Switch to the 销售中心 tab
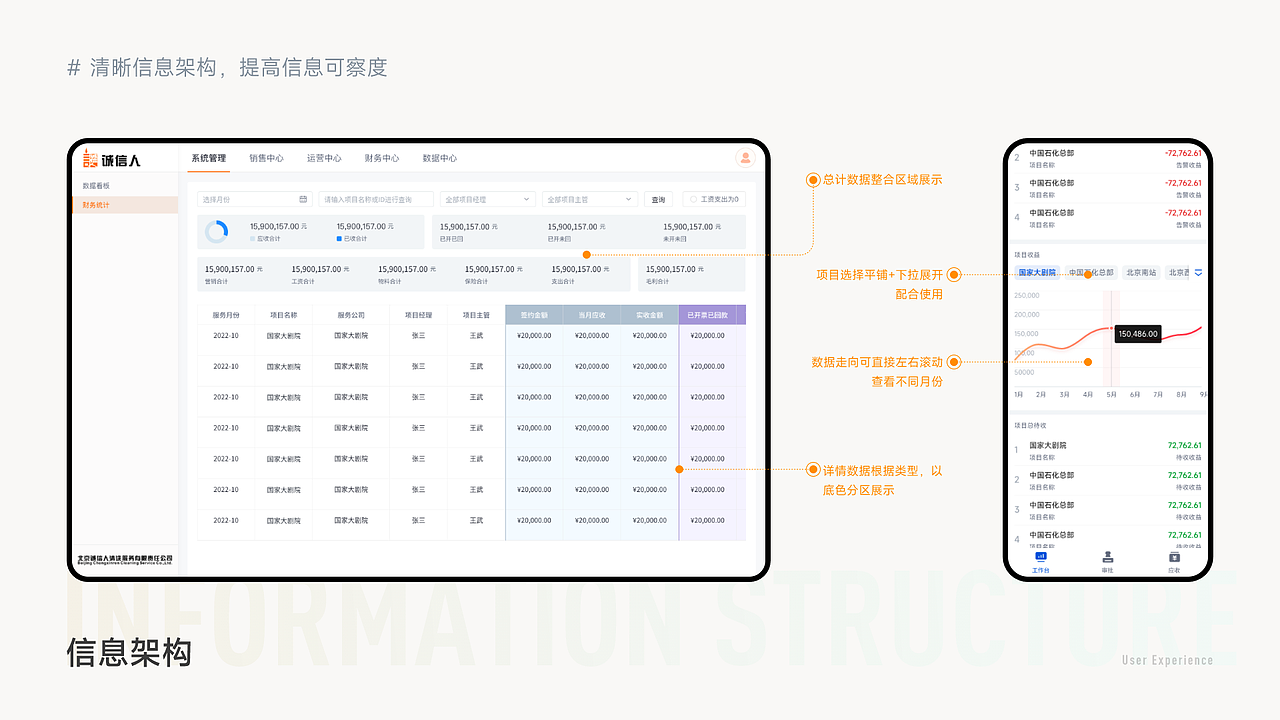The image size is (1280, 720). (266, 158)
